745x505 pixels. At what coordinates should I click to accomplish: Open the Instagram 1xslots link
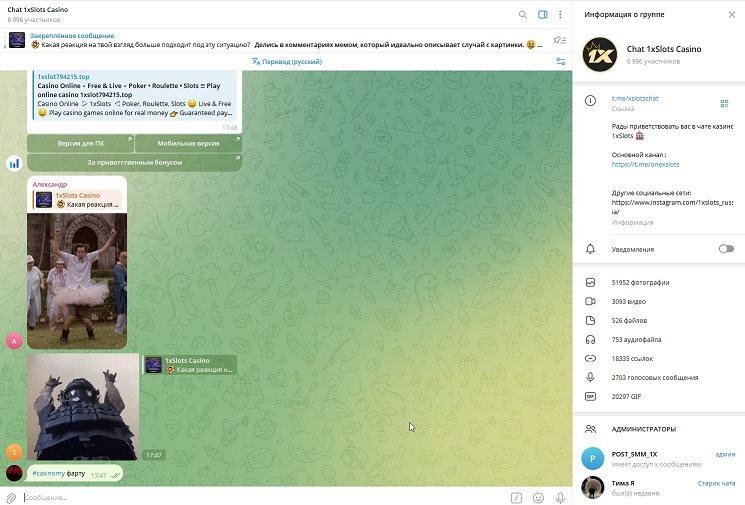[672, 207]
